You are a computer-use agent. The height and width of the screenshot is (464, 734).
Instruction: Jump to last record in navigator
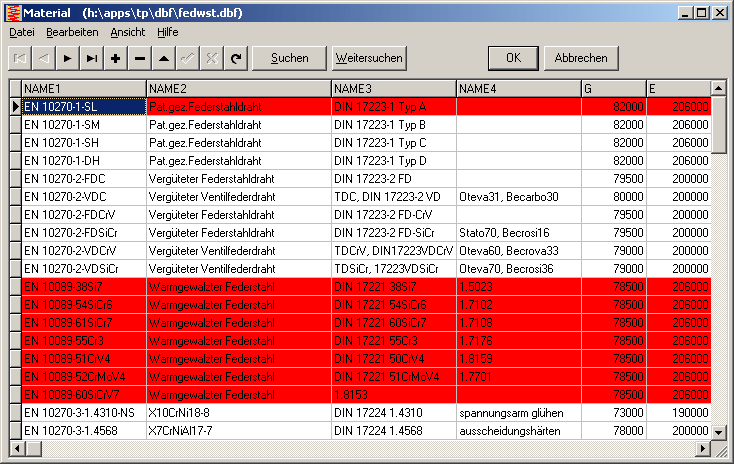point(92,58)
